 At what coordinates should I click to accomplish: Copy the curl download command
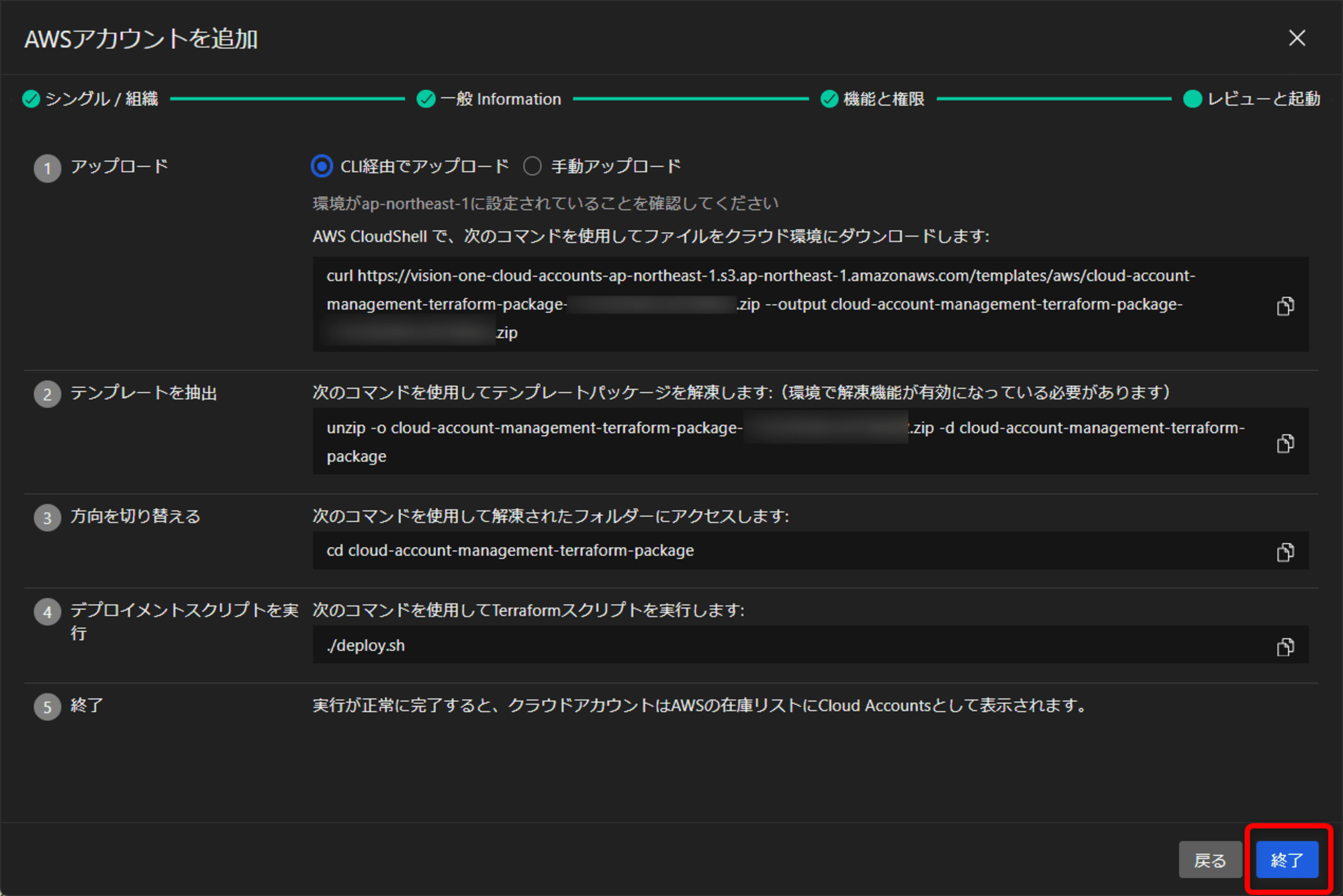[x=1285, y=306]
